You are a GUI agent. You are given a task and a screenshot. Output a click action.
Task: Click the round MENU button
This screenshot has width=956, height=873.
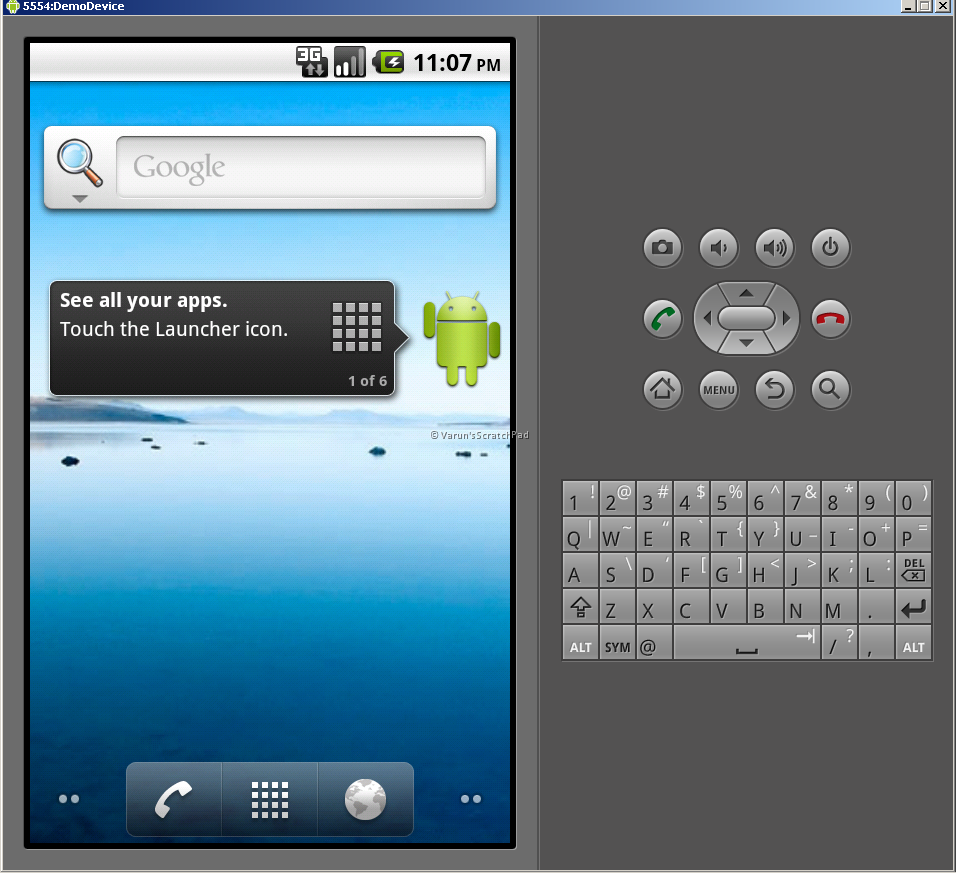pos(718,389)
